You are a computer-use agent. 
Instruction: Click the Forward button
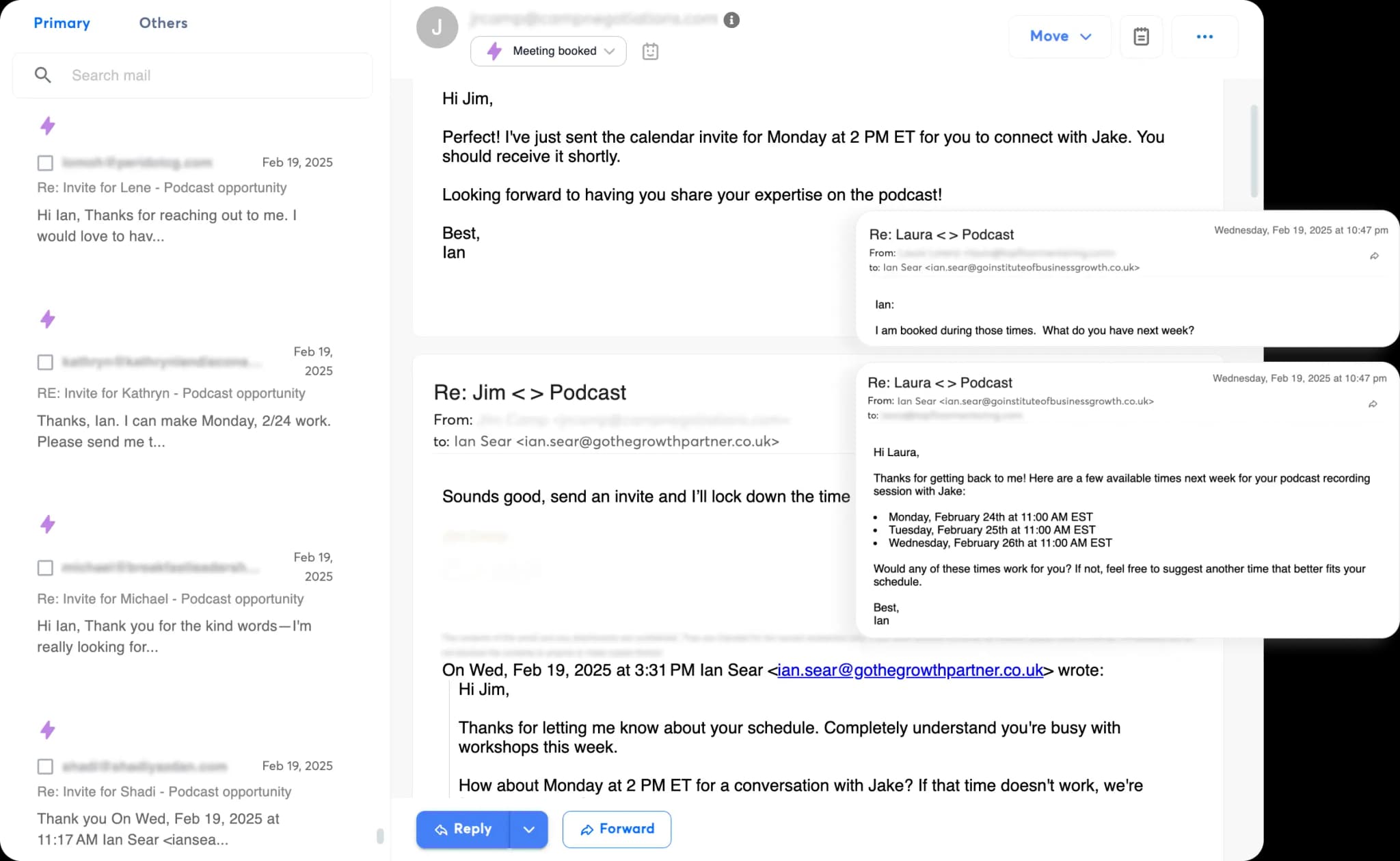click(617, 829)
